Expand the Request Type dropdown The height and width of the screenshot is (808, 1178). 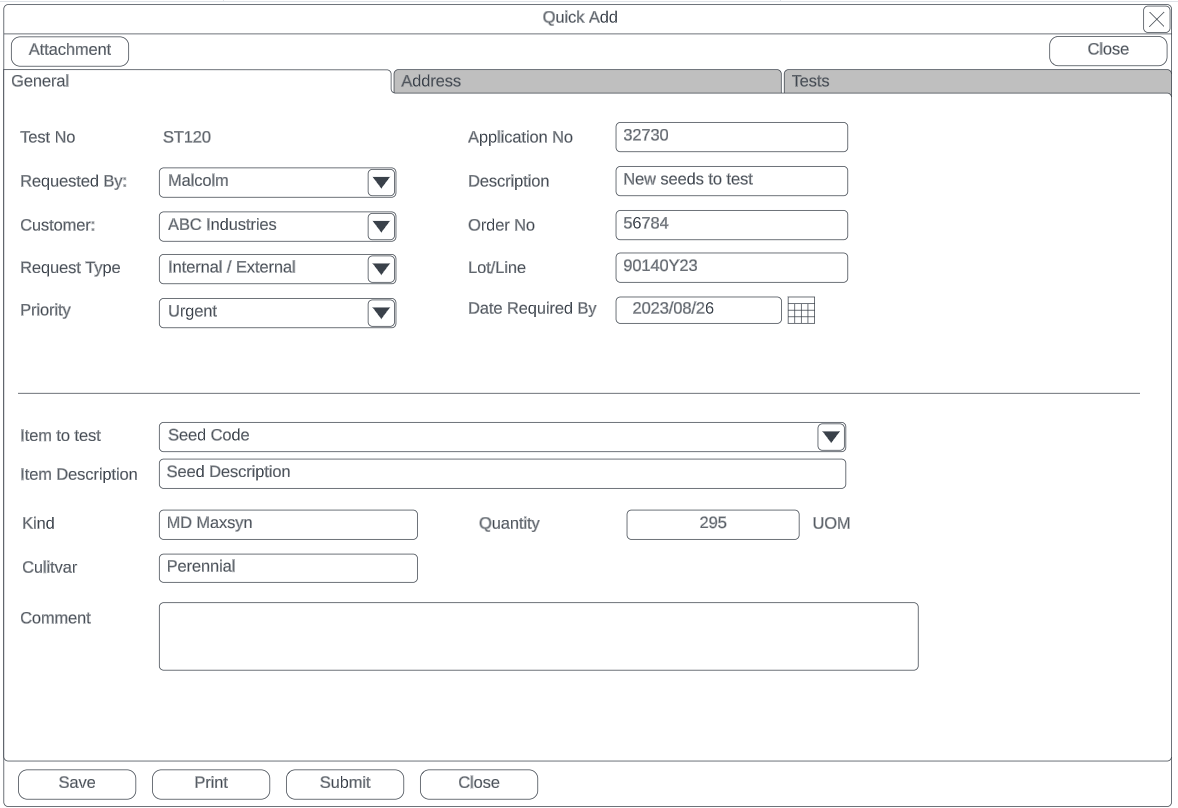381,268
